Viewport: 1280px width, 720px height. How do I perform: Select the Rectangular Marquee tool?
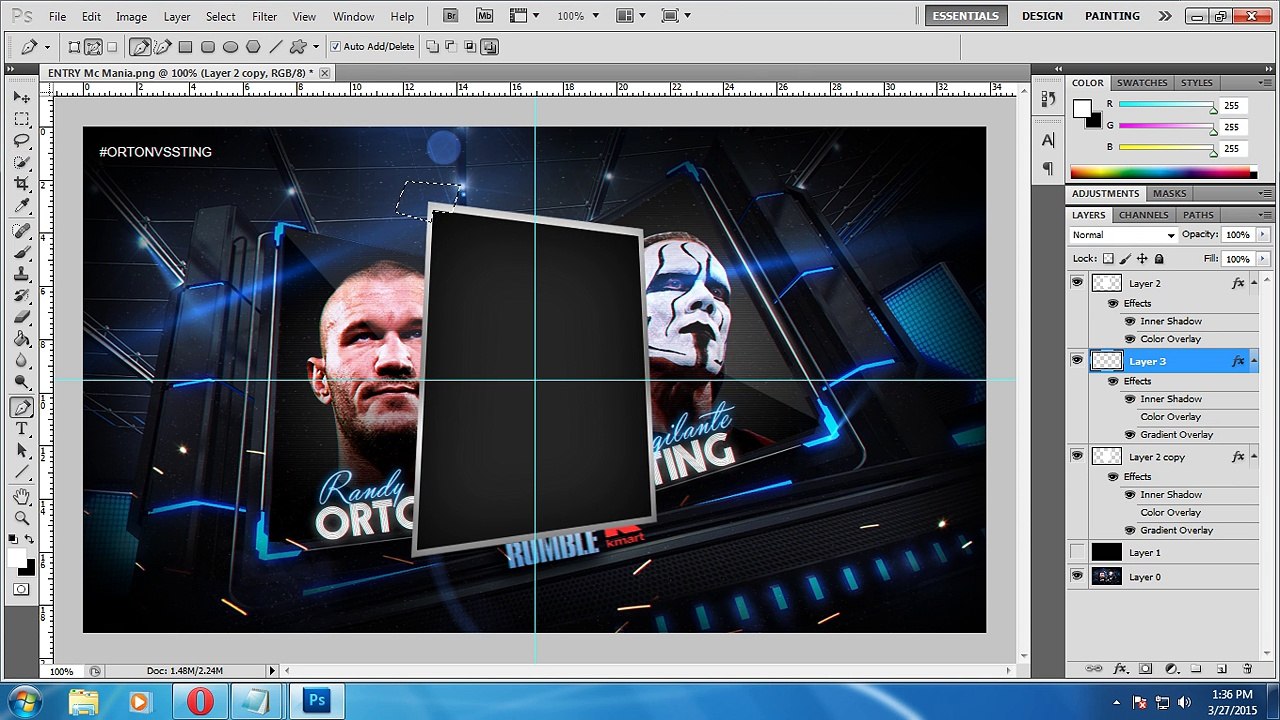click(x=21, y=119)
